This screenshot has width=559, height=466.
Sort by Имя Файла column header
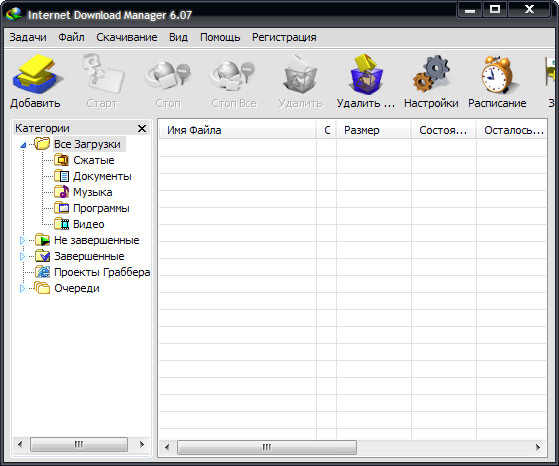pos(237,130)
